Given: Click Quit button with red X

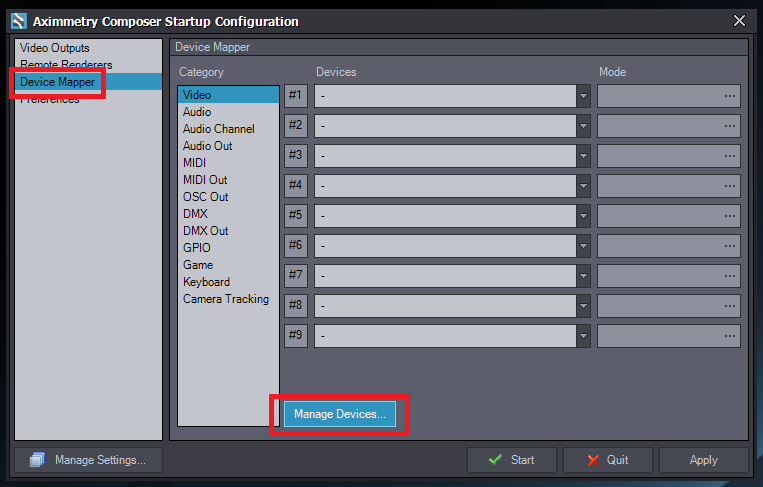Looking at the screenshot, I should click(608, 460).
